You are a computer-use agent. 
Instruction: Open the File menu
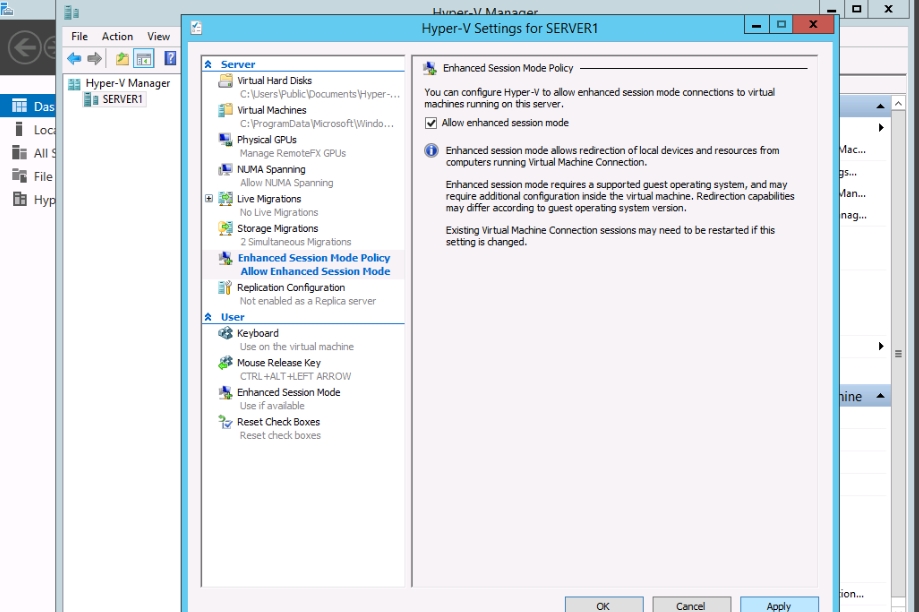pyautogui.click(x=79, y=36)
